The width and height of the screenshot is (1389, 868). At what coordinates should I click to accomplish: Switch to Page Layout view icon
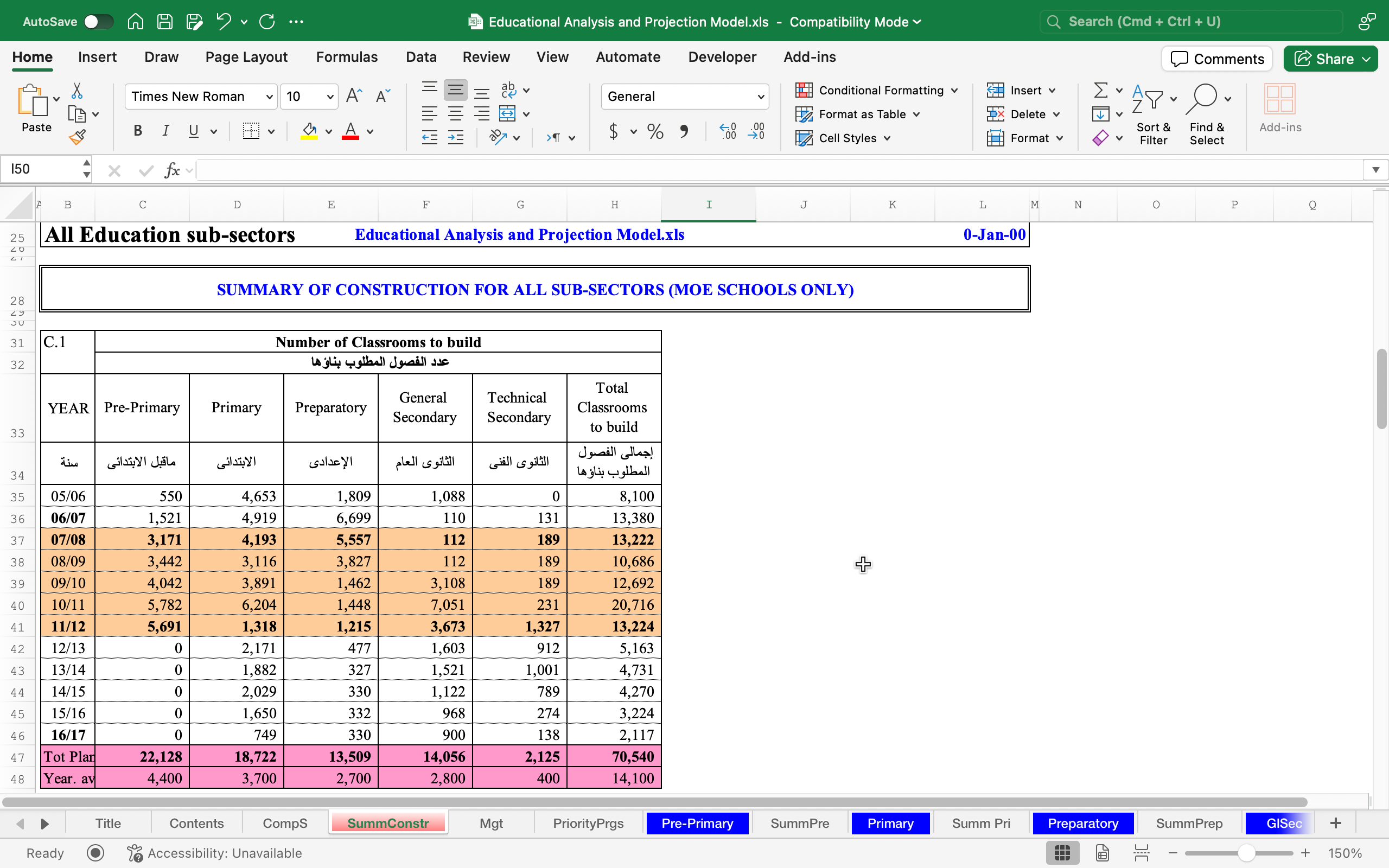point(1103,853)
